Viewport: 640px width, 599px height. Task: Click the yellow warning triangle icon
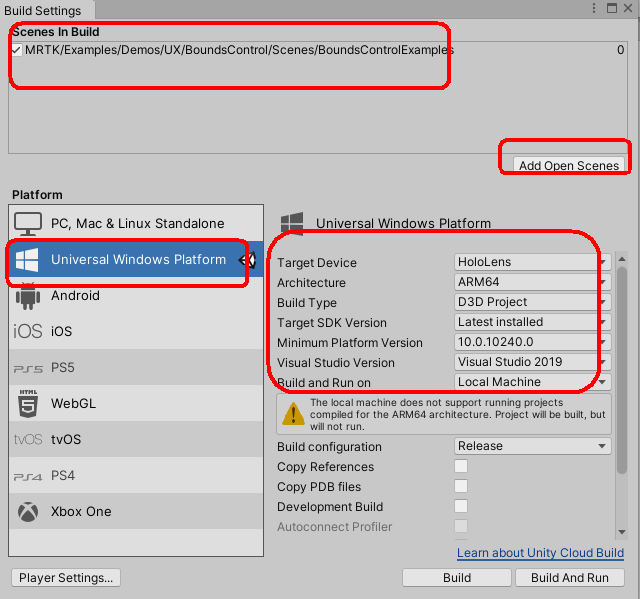(293, 414)
